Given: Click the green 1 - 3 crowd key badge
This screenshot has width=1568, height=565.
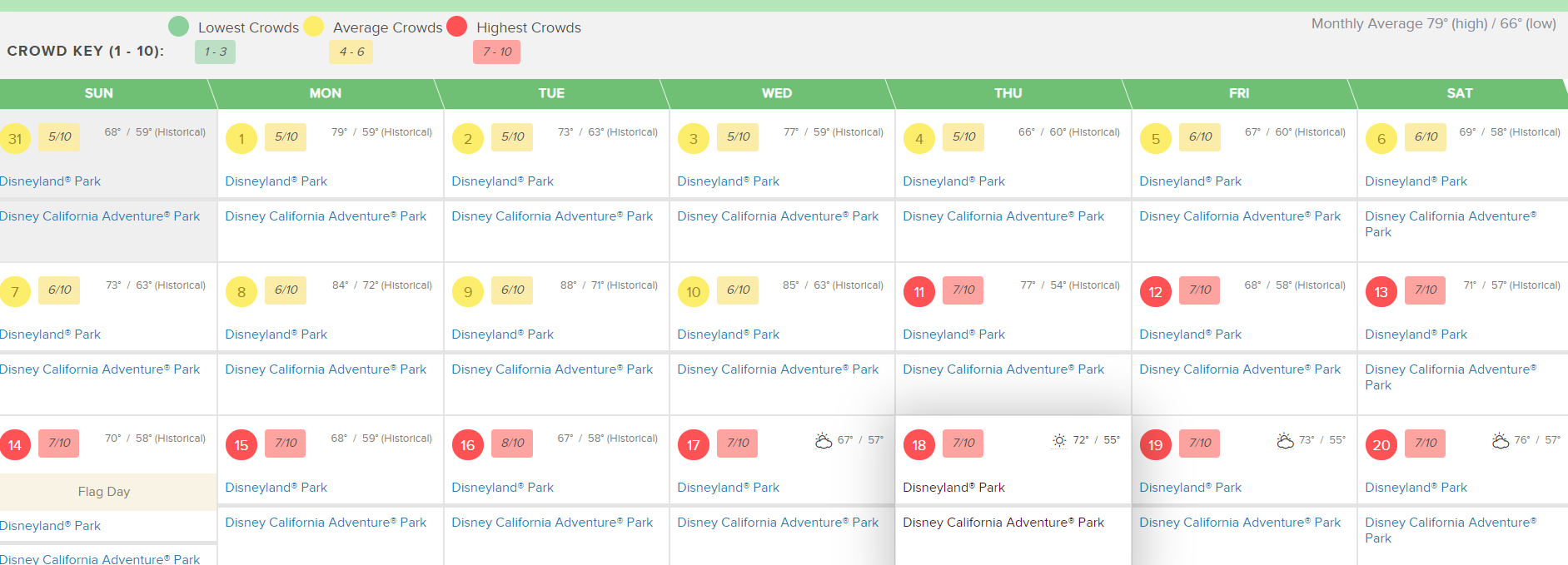Looking at the screenshot, I should point(216,52).
